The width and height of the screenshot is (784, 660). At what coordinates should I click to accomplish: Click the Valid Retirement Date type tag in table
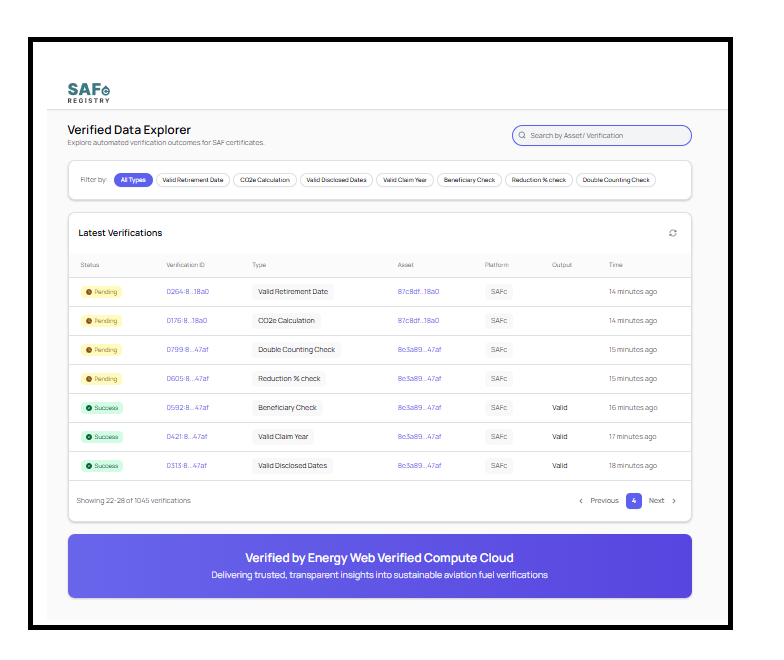pos(293,292)
